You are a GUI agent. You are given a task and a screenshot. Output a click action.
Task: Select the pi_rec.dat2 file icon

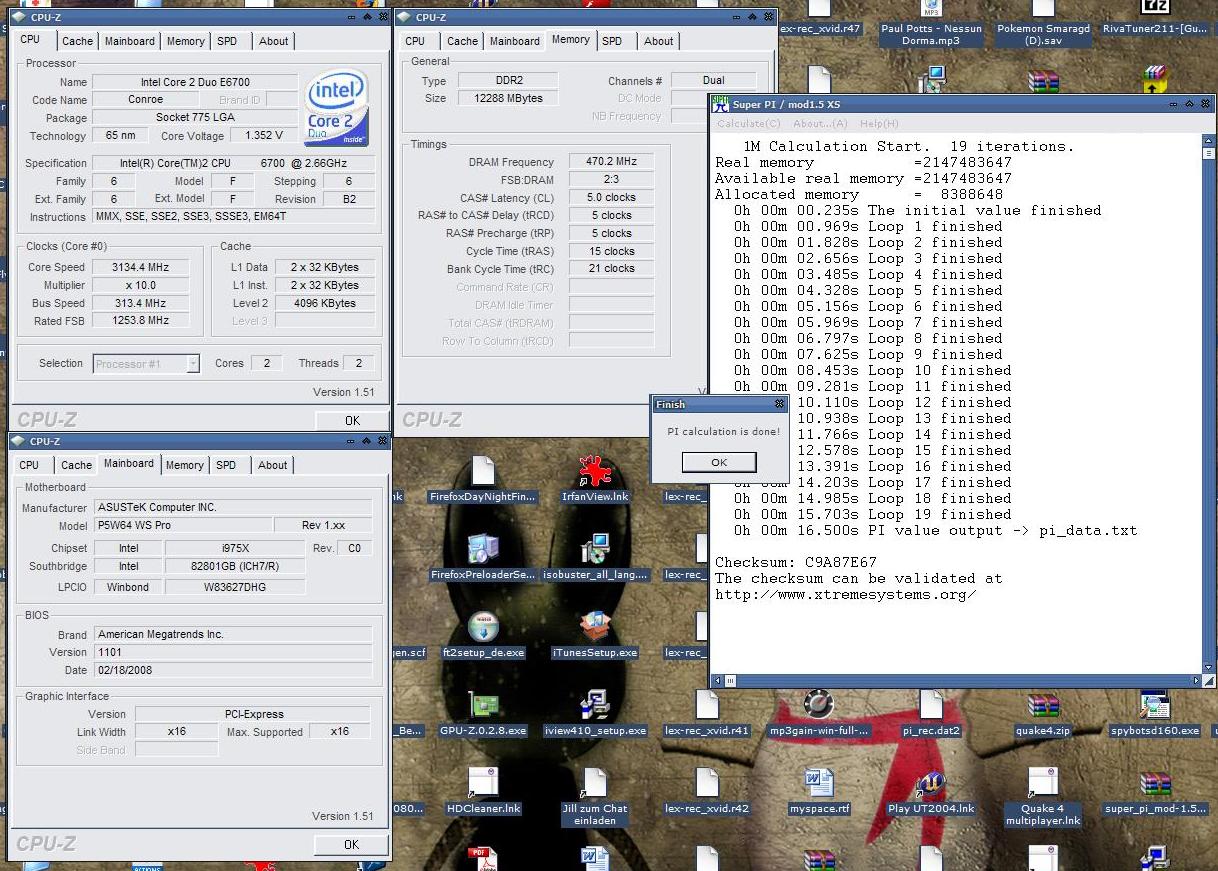coord(931,706)
